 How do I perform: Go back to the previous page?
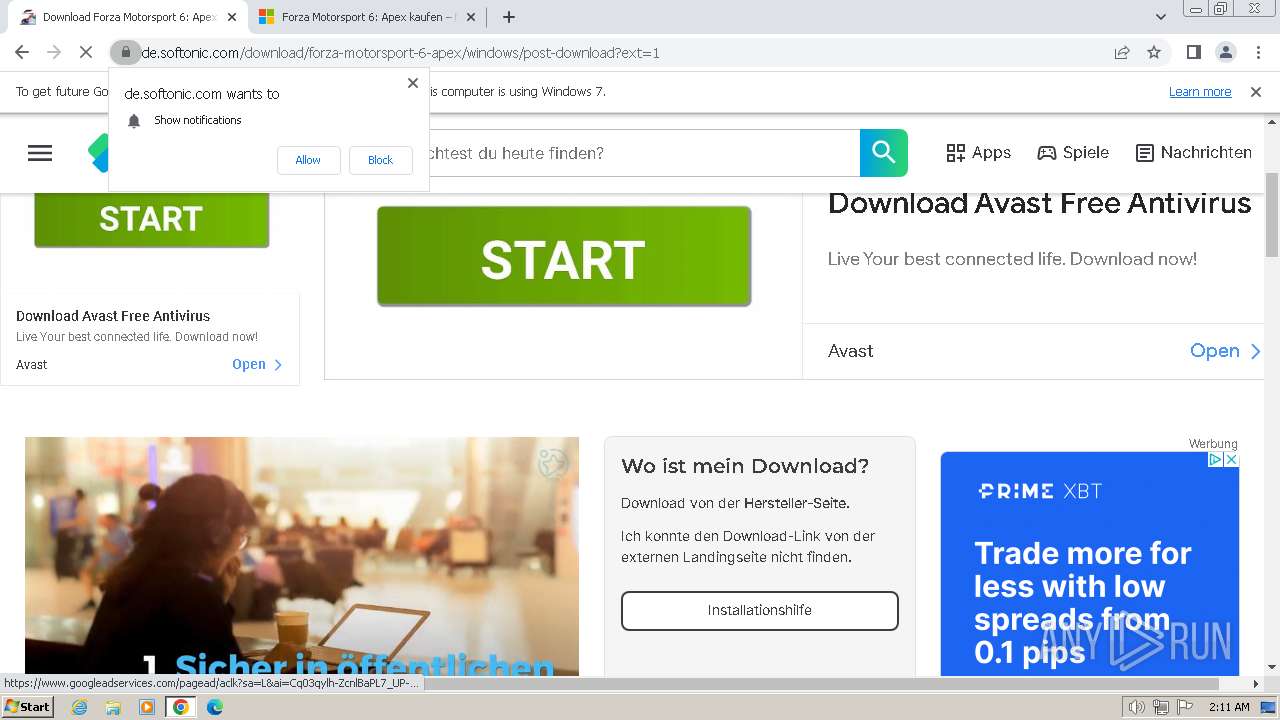coord(22,52)
